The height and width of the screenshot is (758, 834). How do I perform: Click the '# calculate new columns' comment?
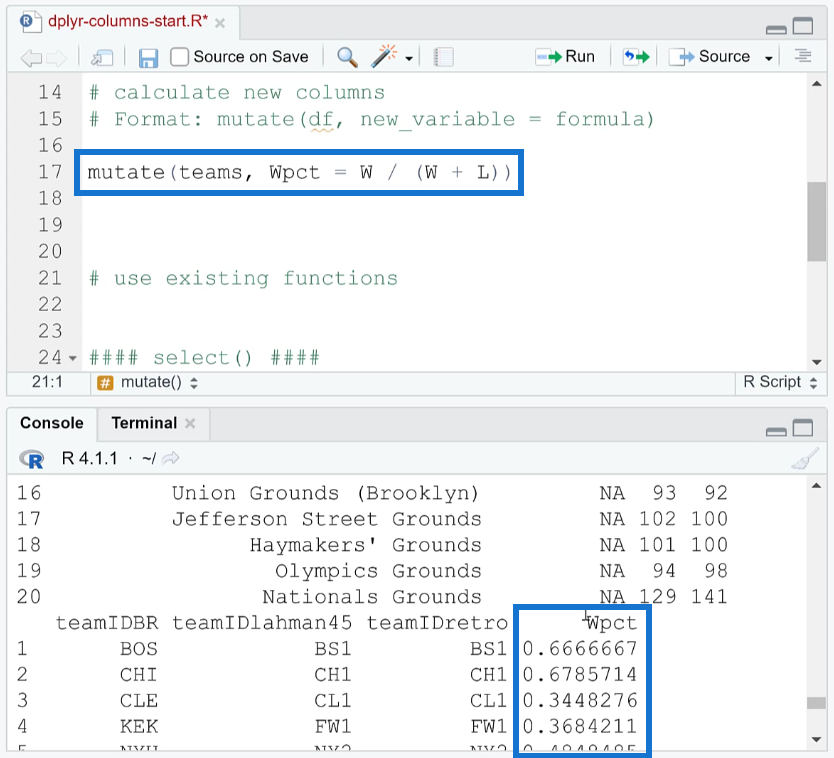click(237, 93)
